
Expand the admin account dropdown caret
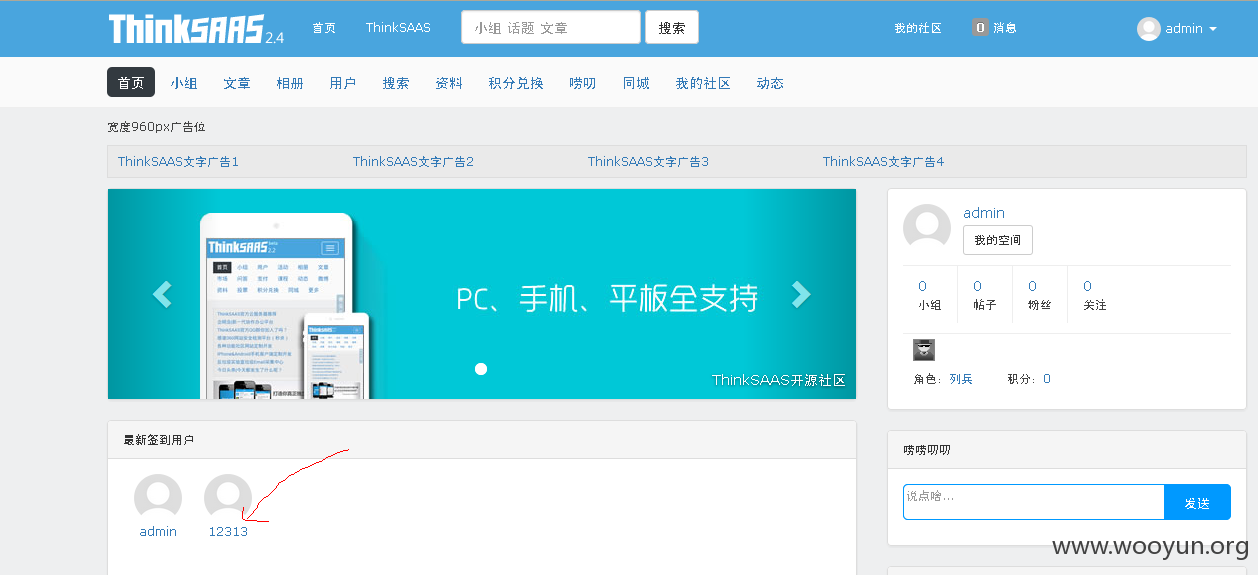pos(1213,29)
